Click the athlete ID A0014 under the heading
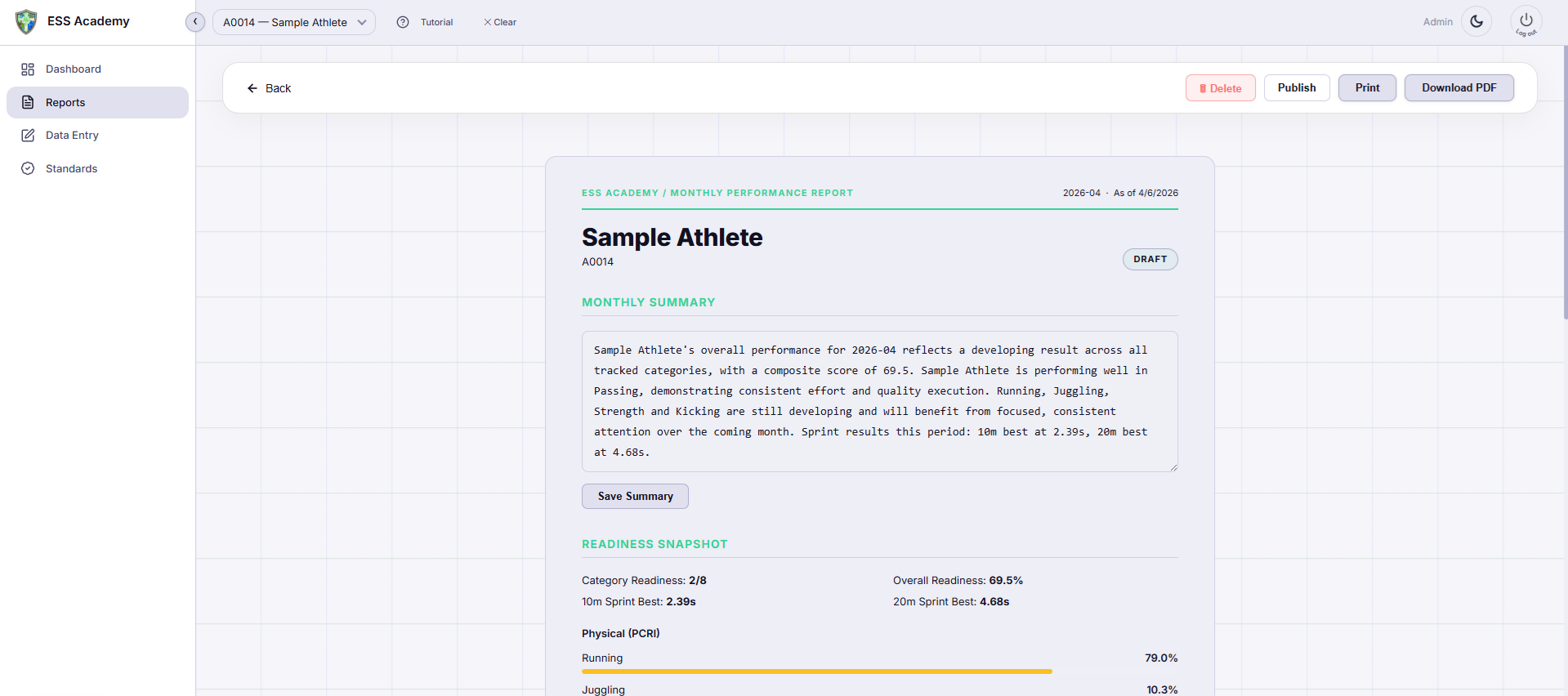This screenshot has width=1568, height=696. (597, 262)
